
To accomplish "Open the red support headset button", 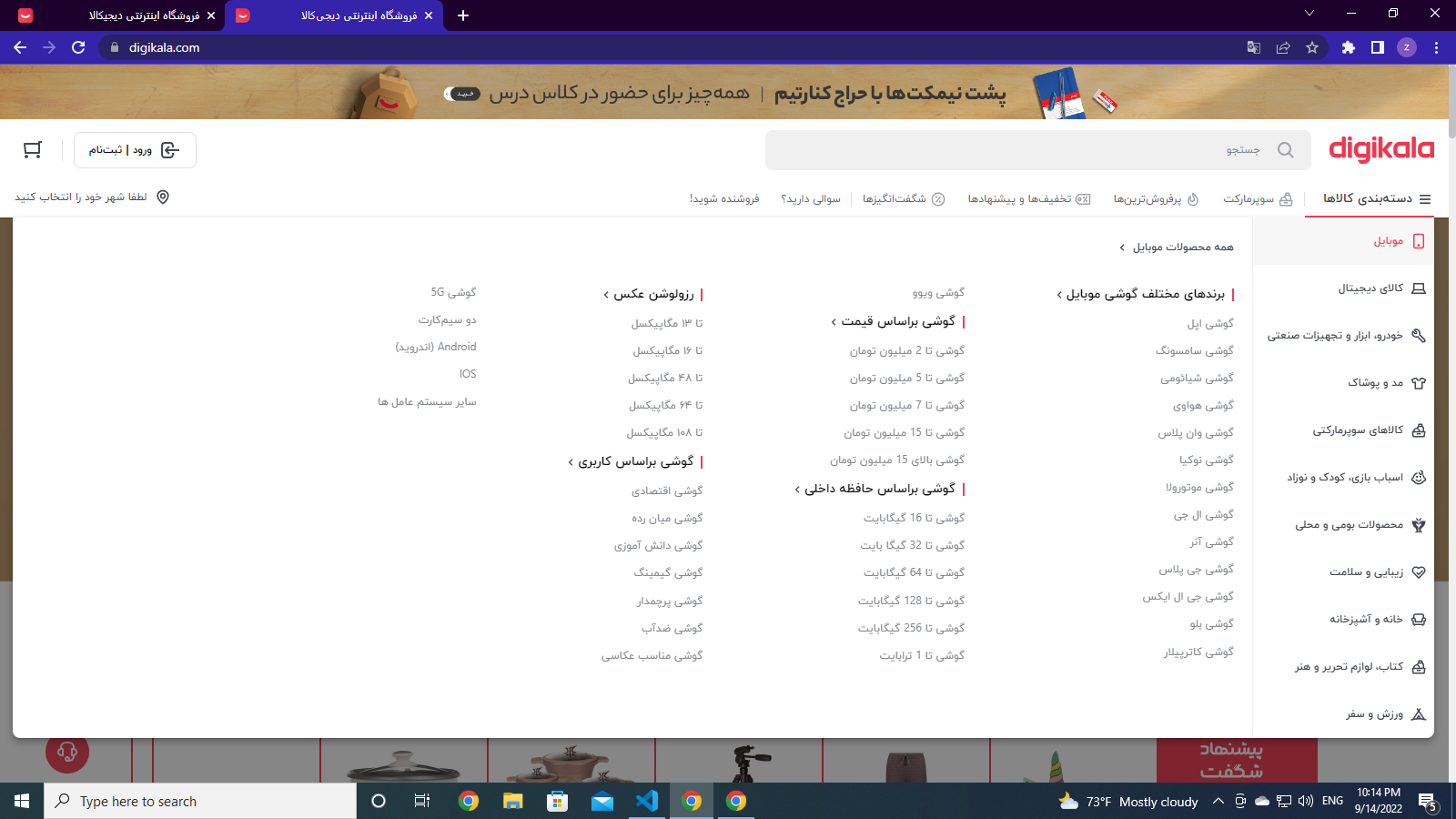I will click(x=67, y=752).
